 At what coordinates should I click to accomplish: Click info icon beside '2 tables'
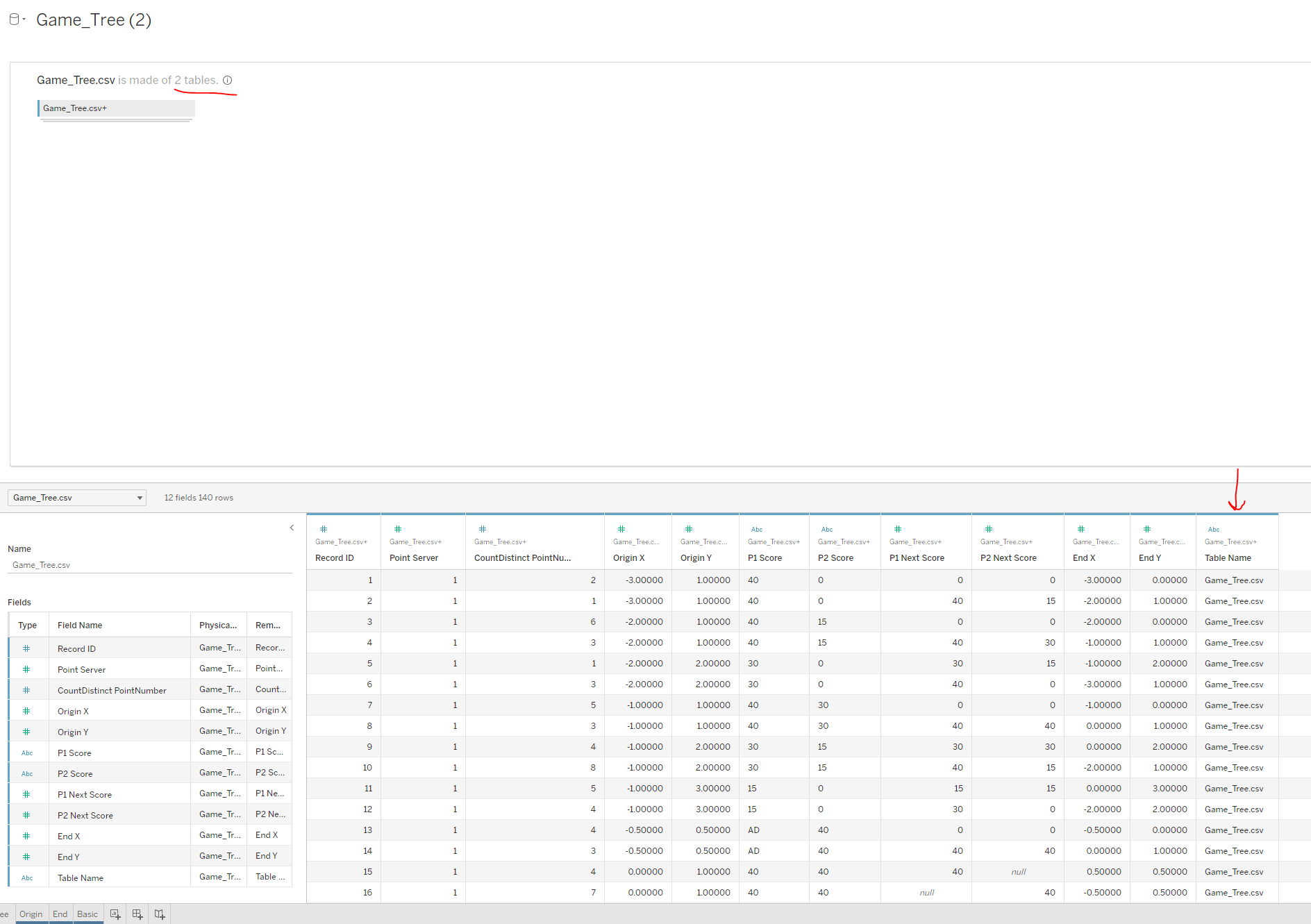[x=227, y=81]
